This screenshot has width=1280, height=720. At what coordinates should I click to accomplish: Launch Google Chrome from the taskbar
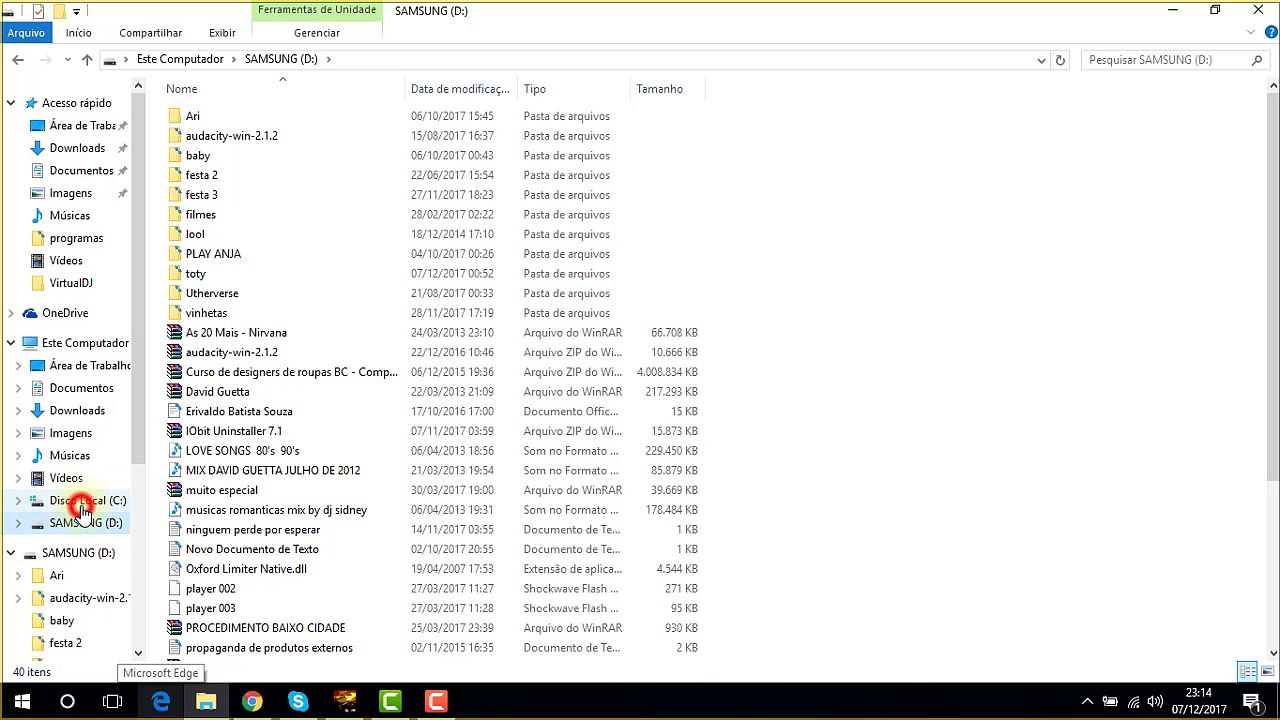point(252,702)
